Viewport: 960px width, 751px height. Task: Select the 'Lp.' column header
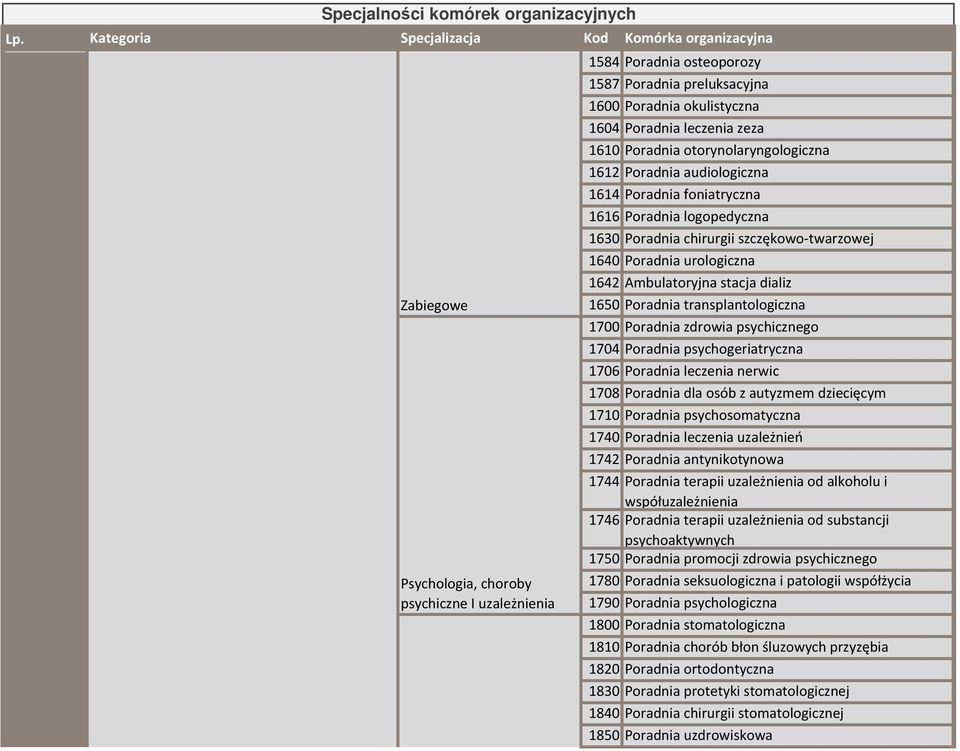click(x=15, y=39)
